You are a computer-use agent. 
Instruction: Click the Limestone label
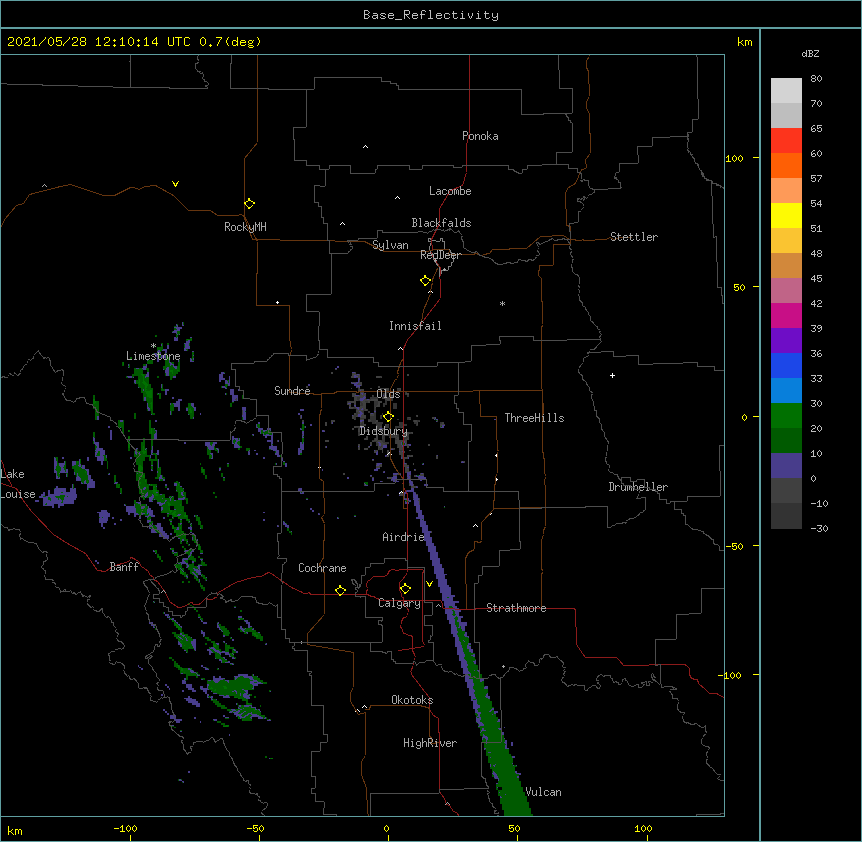153,356
